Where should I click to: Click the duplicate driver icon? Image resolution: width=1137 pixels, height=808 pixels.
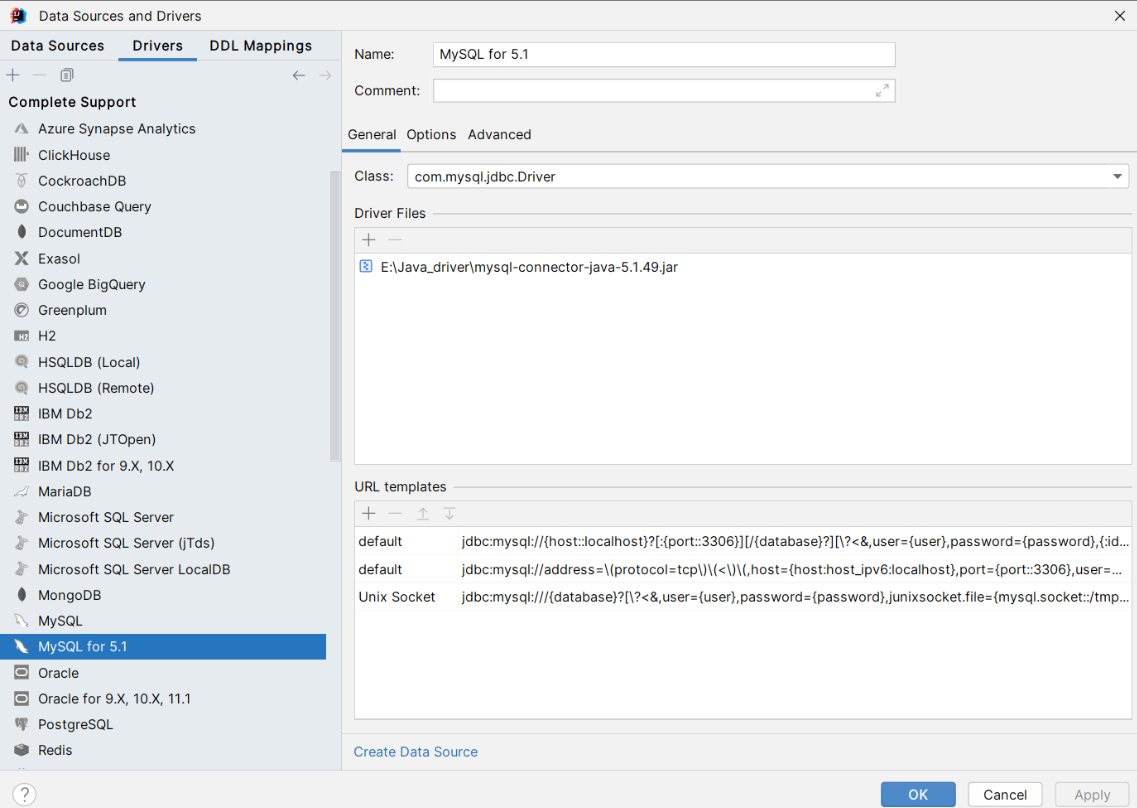(x=67, y=75)
